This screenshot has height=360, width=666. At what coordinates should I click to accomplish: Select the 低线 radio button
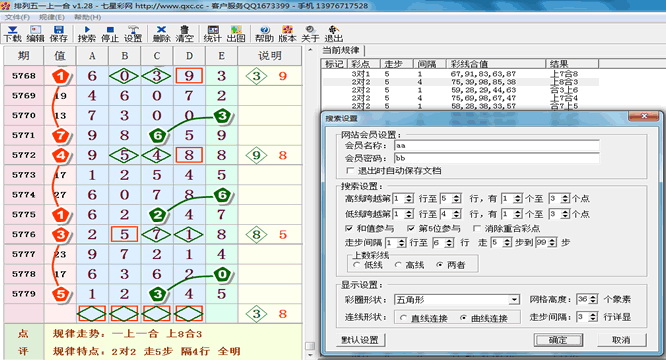[x=357, y=265]
